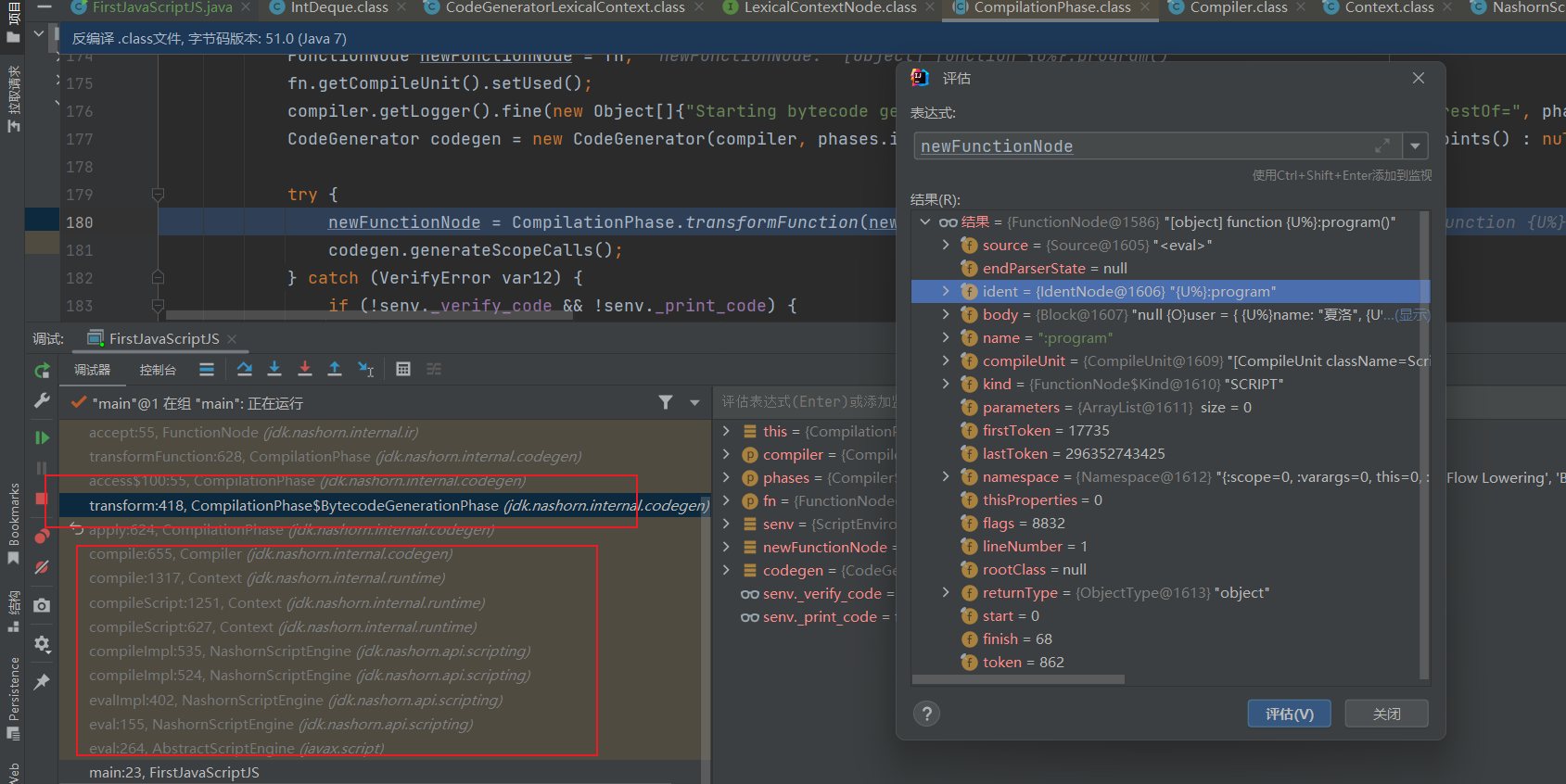Click the 评估(V) button
This screenshot has height=784, width=1566.
1289,714
